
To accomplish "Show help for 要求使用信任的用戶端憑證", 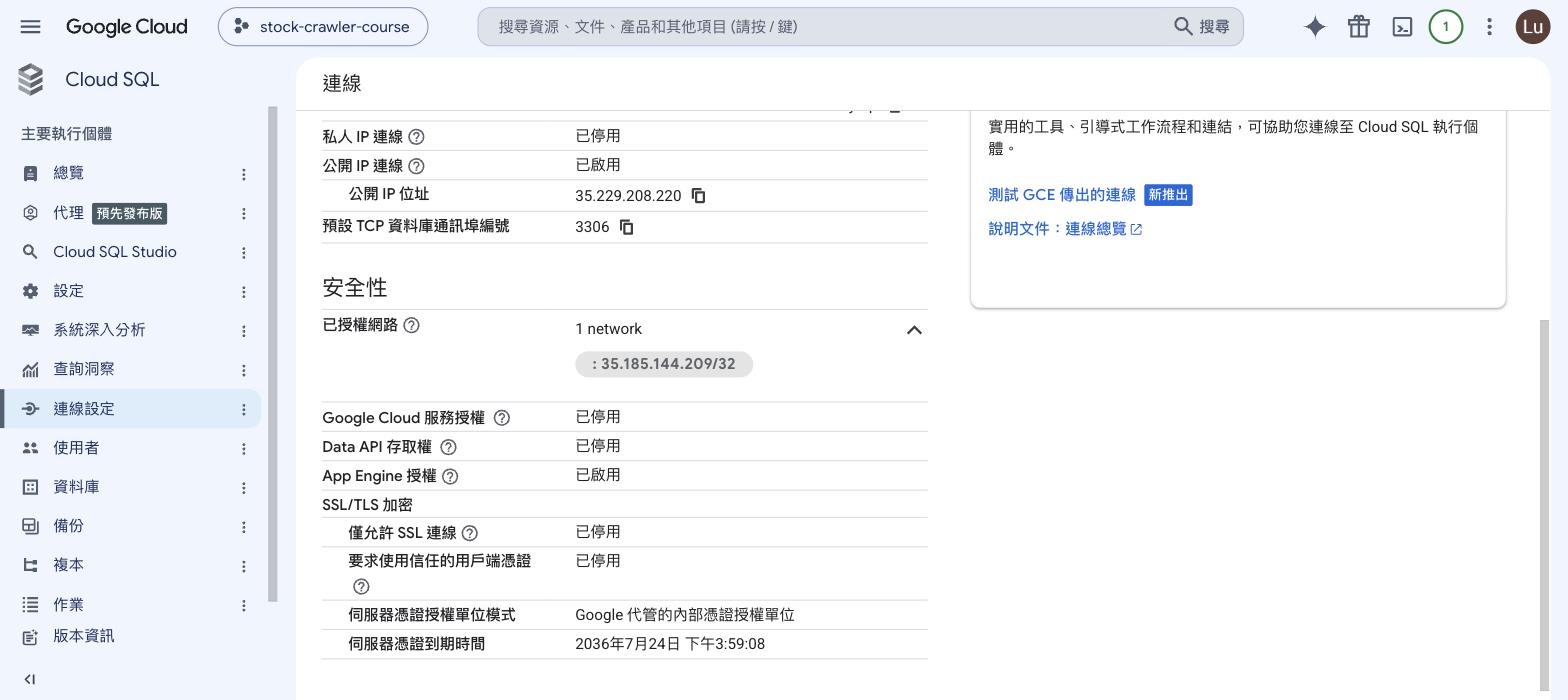I will (361, 586).
